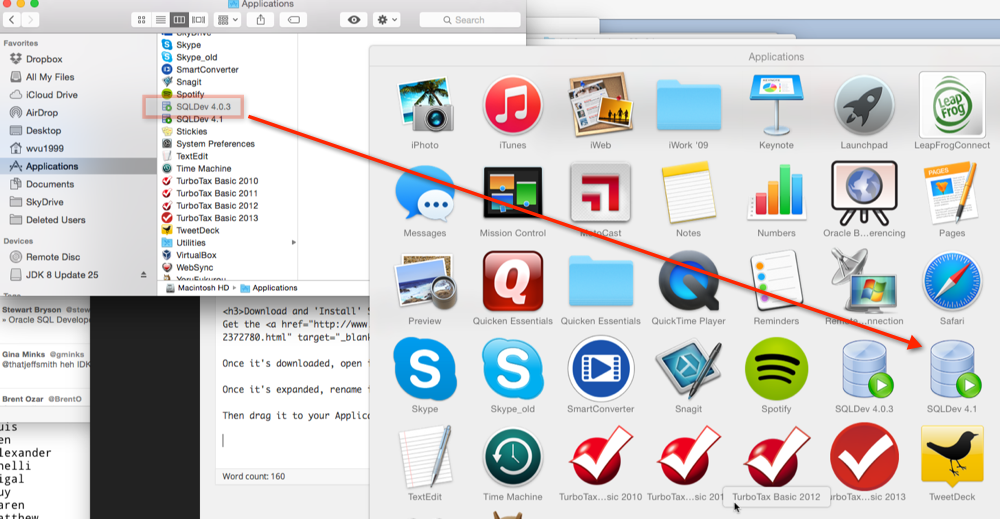Click Finder Quick Look eye button

353,20
